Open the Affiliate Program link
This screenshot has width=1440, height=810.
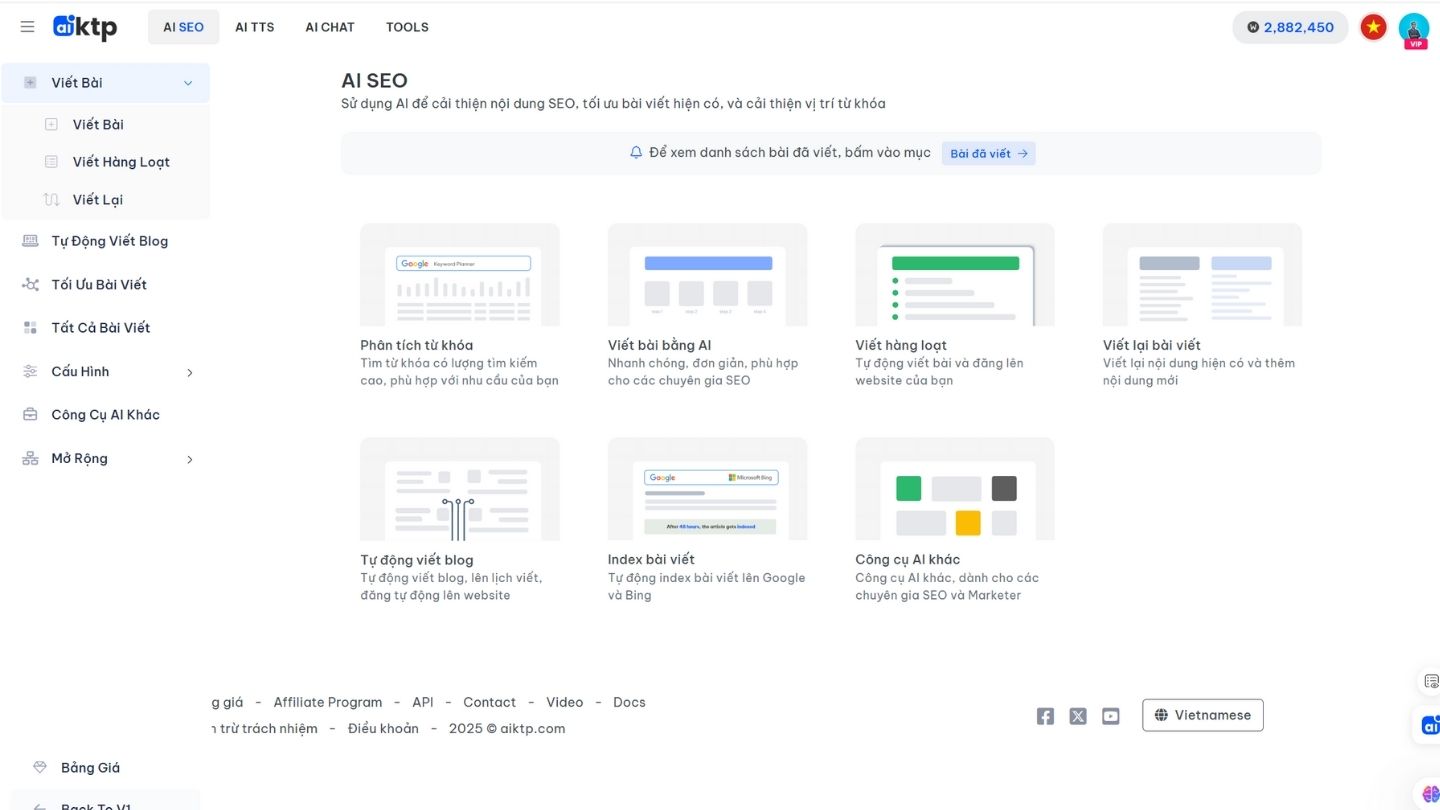tap(327, 702)
